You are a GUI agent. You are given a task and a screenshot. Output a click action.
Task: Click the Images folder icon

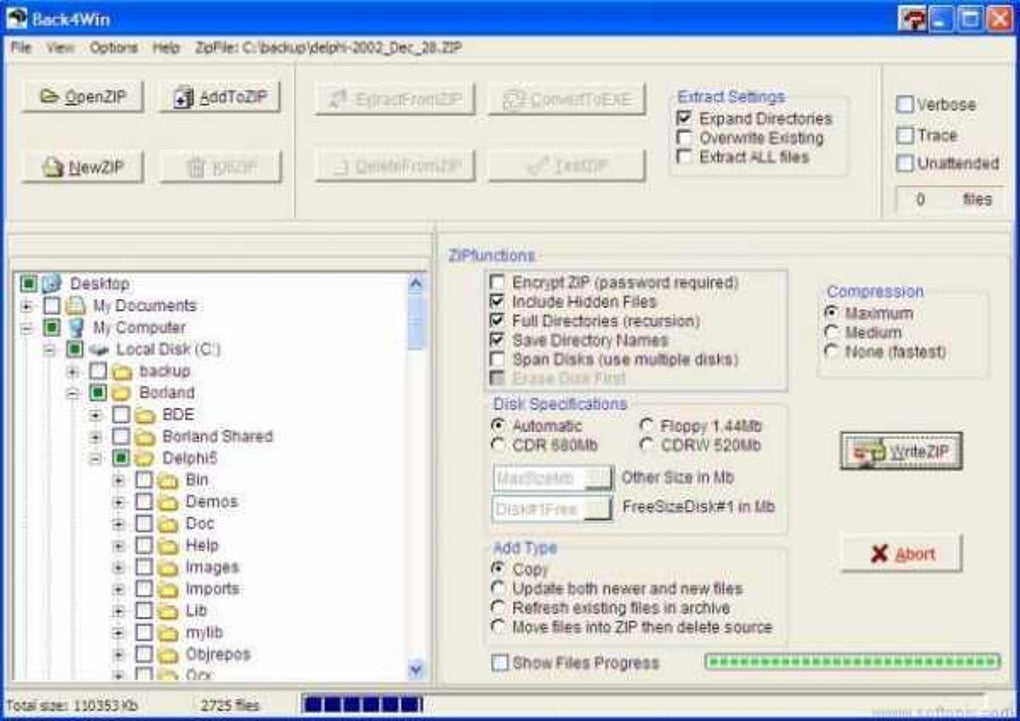(168, 567)
